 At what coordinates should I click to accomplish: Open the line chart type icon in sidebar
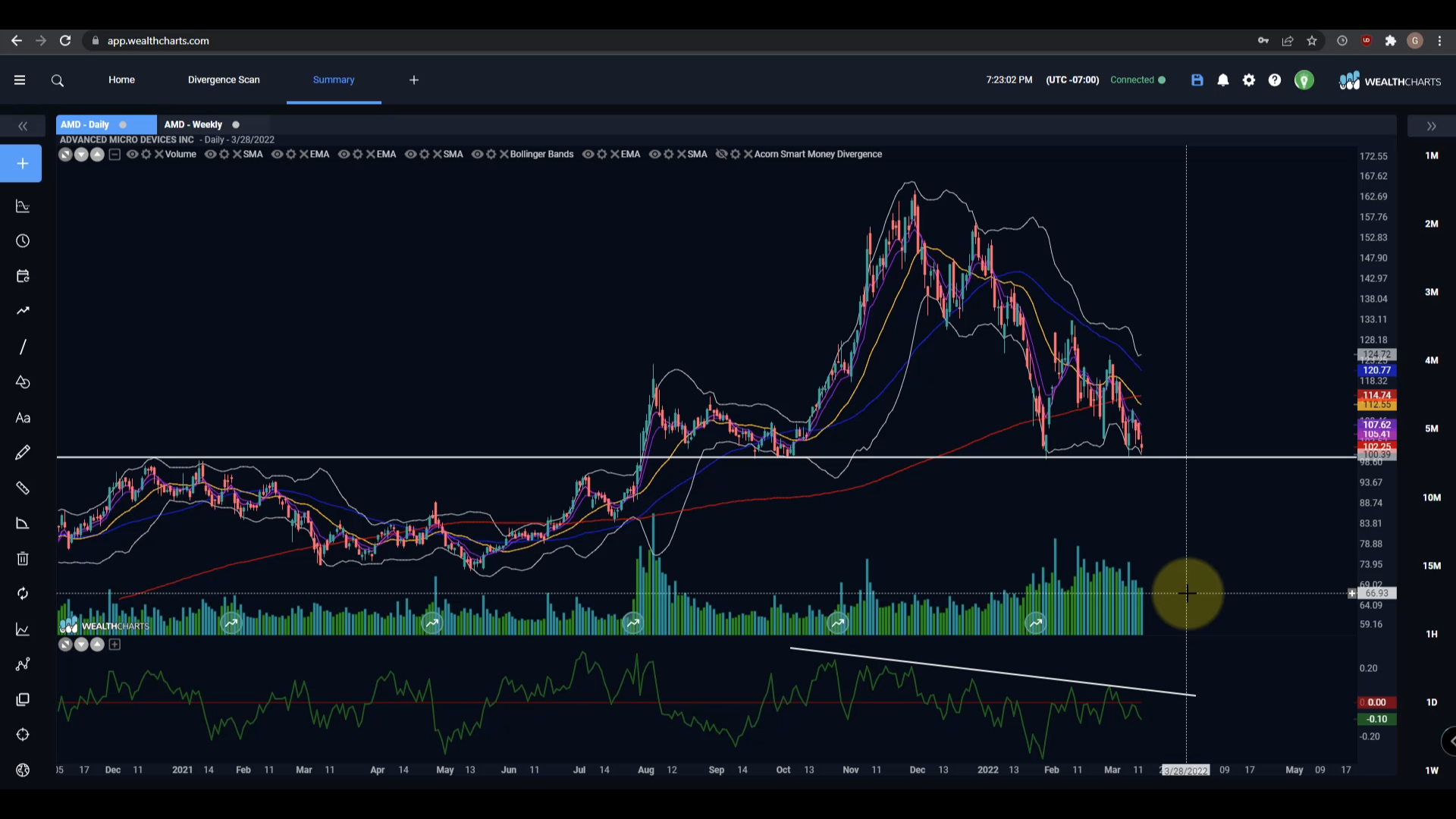(23, 629)
